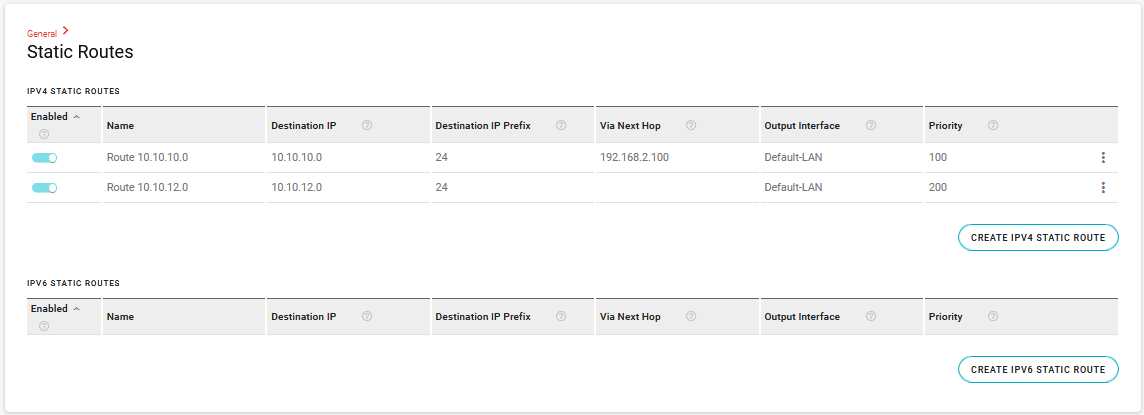The width and height of the screenshot is (1144, 415).
Task: Toggle off Route 10.10.12.0 switch
Action: pos(45,188)
